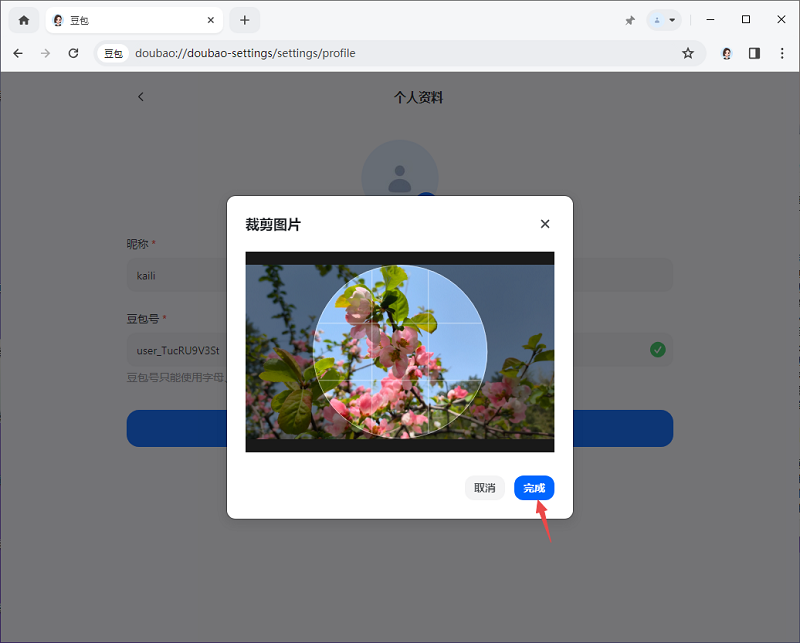Open the Doubao avatar icon in toolbar

(727, 53)
